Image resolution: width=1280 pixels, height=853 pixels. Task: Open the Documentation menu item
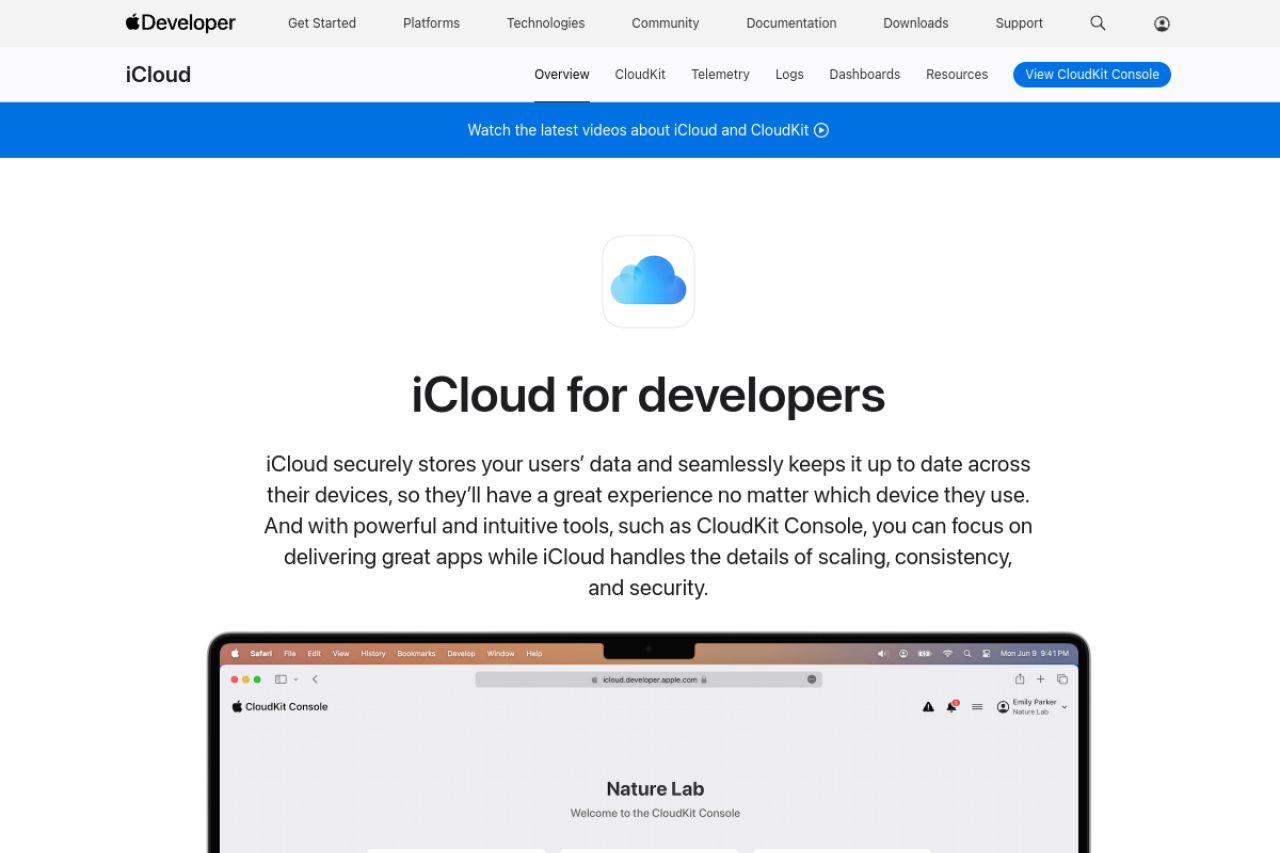click(791, 23)
